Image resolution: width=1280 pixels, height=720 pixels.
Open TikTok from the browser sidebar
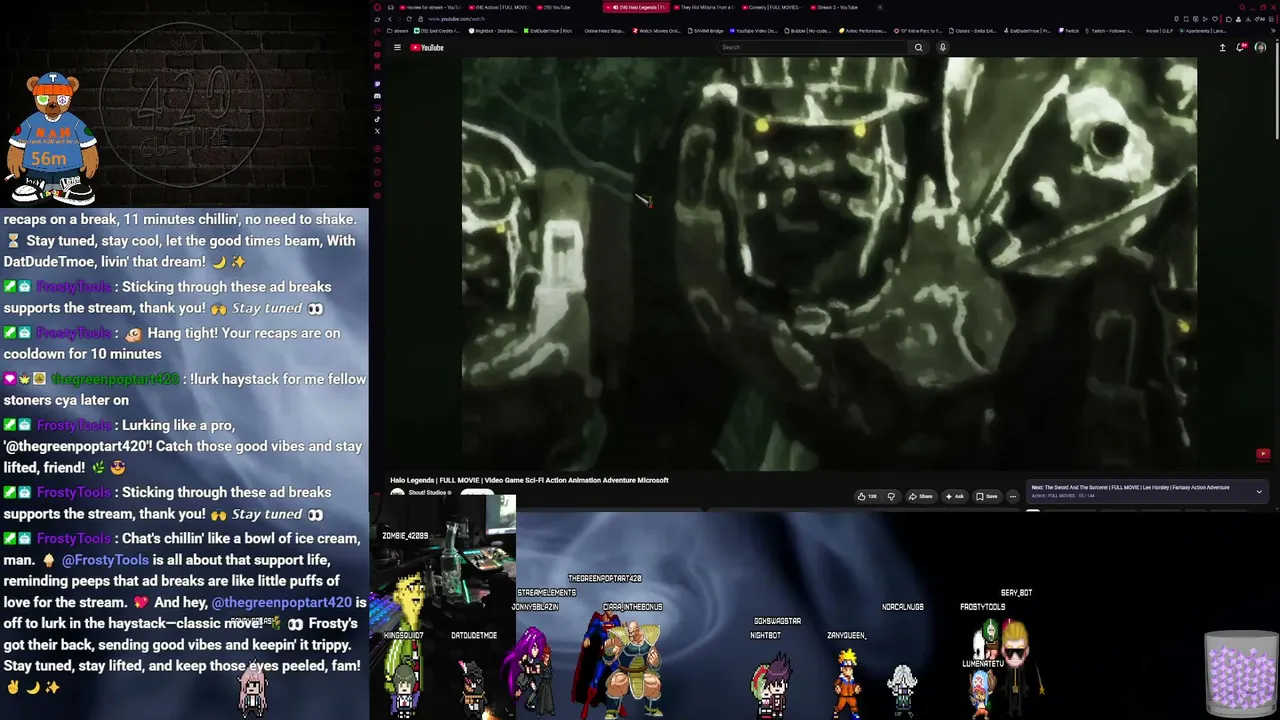377,119
